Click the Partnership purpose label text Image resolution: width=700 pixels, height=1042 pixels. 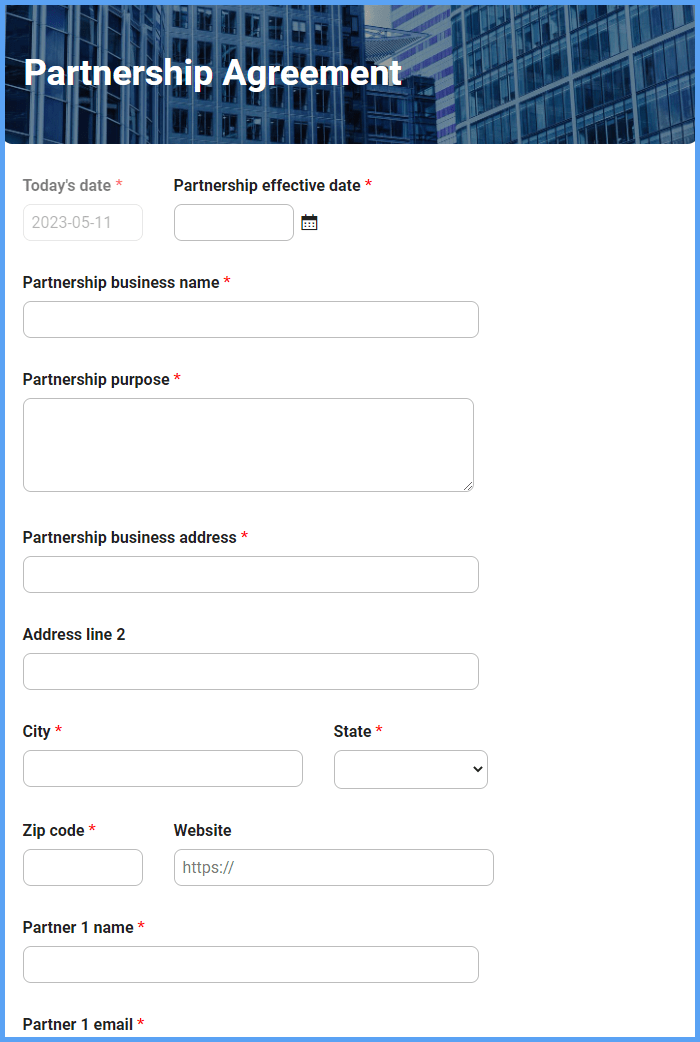[x=96, y=379]
